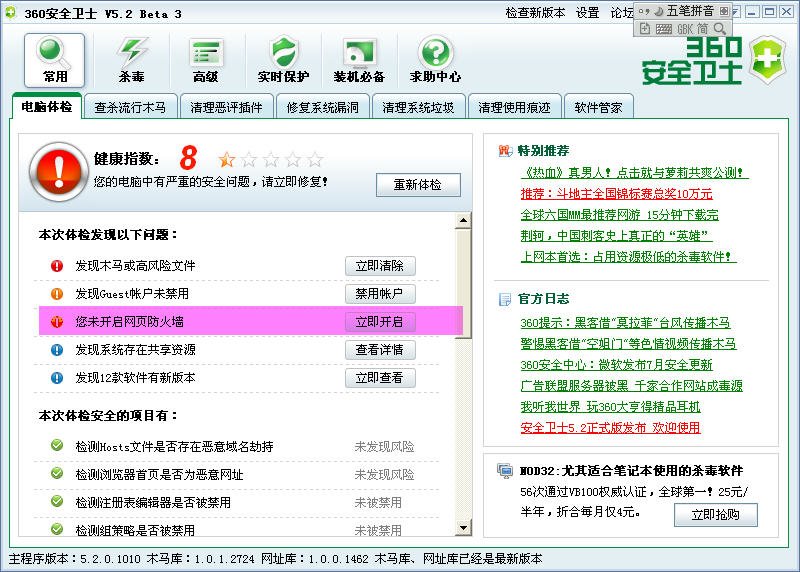Open red link 推荐:斗地主全国锦标赛总奖10万元
This screenshot has height=572, width=800.
(x=616, y=194)
